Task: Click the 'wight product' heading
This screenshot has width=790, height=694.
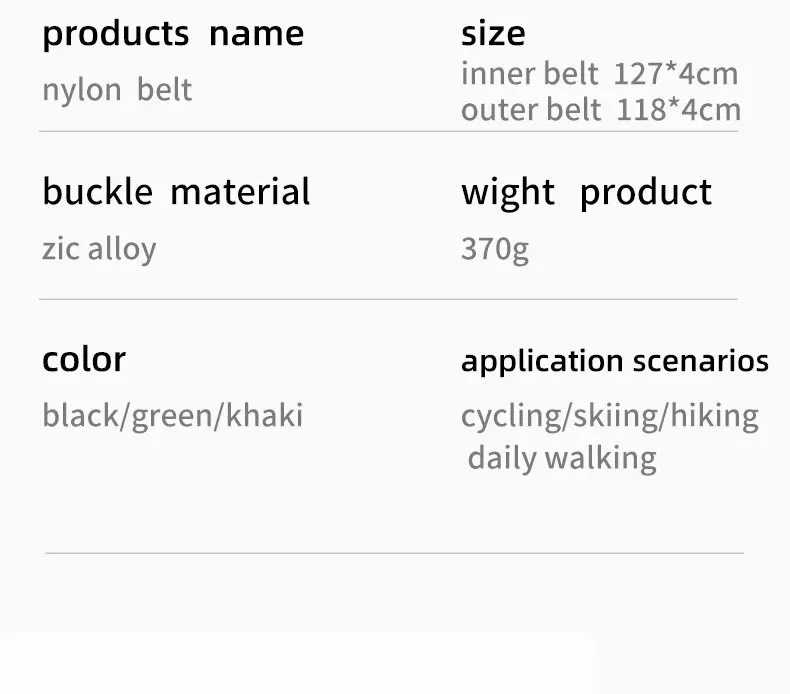Action: (586, 192)
